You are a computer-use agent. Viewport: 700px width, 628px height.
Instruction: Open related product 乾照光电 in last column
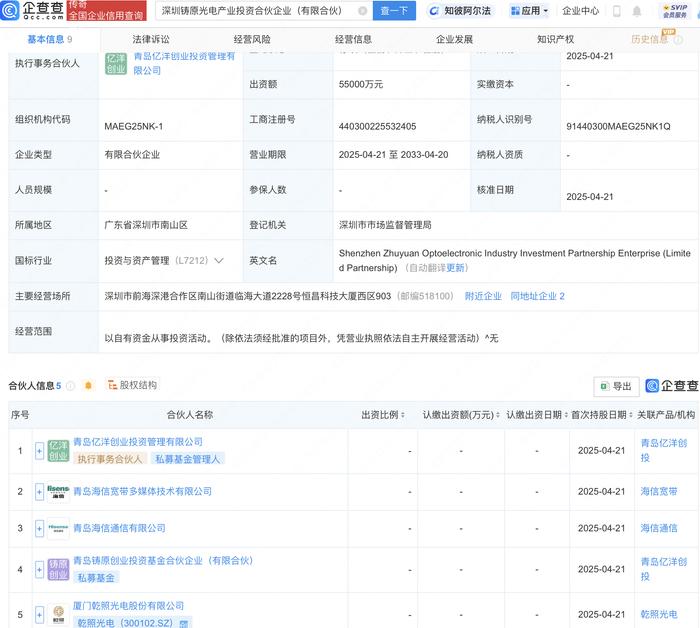click(659, 614)
